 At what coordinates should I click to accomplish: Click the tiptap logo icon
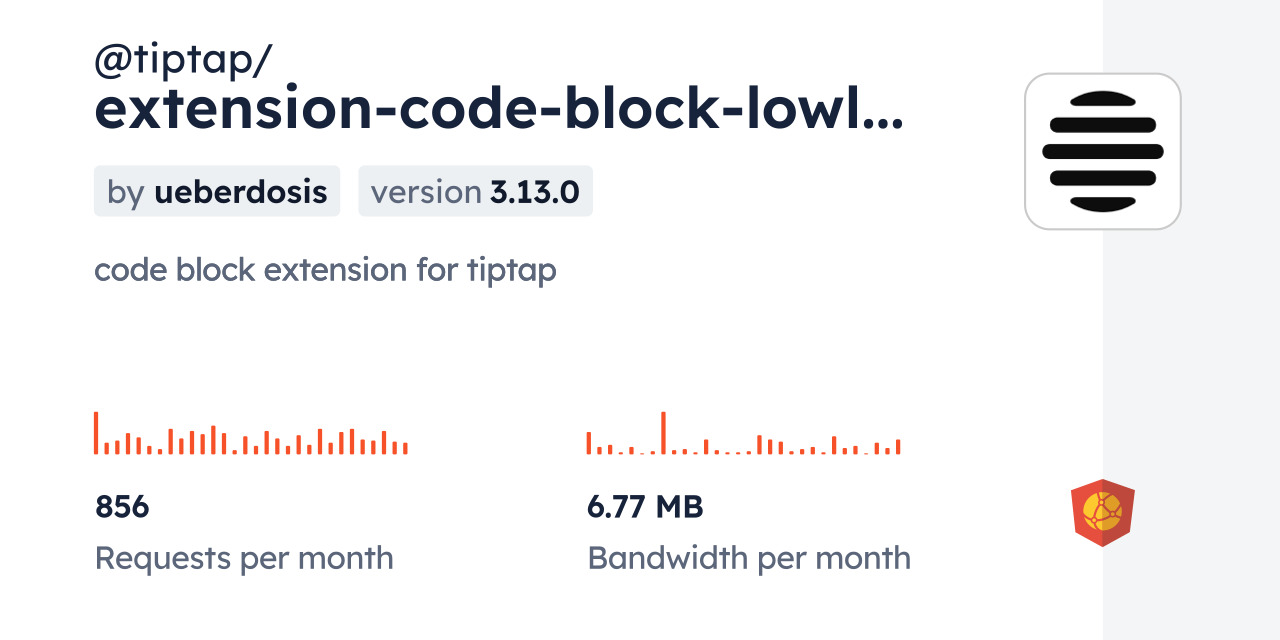pyautogui.click(x=1102, y=151)
